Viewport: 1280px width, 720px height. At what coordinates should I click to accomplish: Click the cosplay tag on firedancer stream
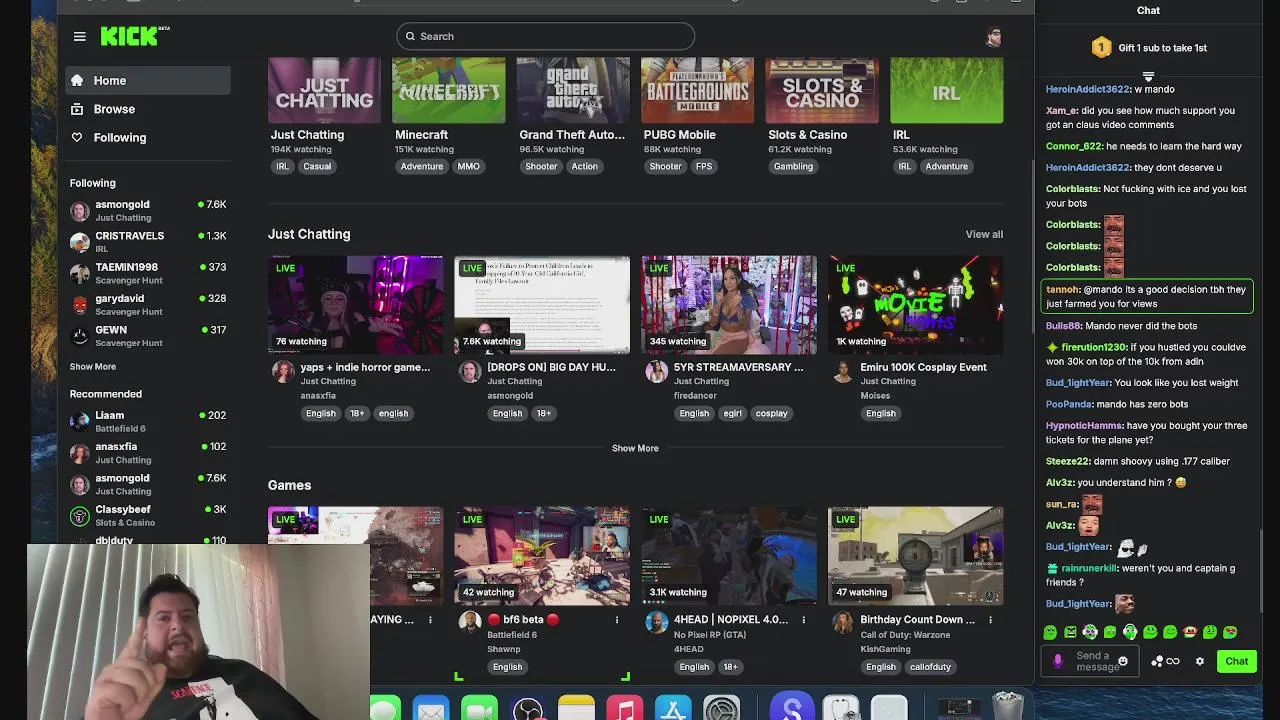[x=771, y=414]
